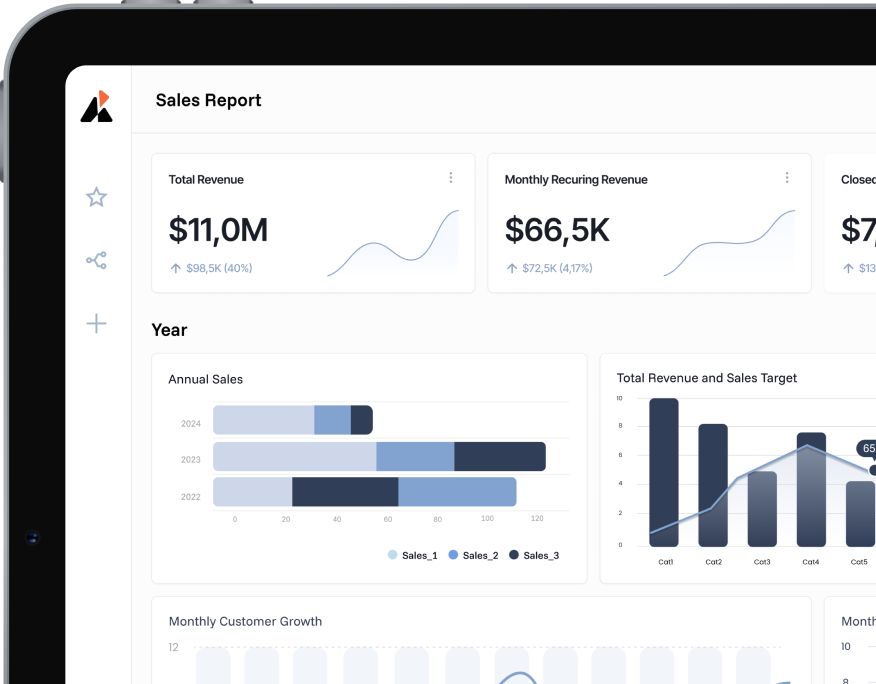
Task: Click the $11,0M total revenue value
Action: [x=218, y=230]
